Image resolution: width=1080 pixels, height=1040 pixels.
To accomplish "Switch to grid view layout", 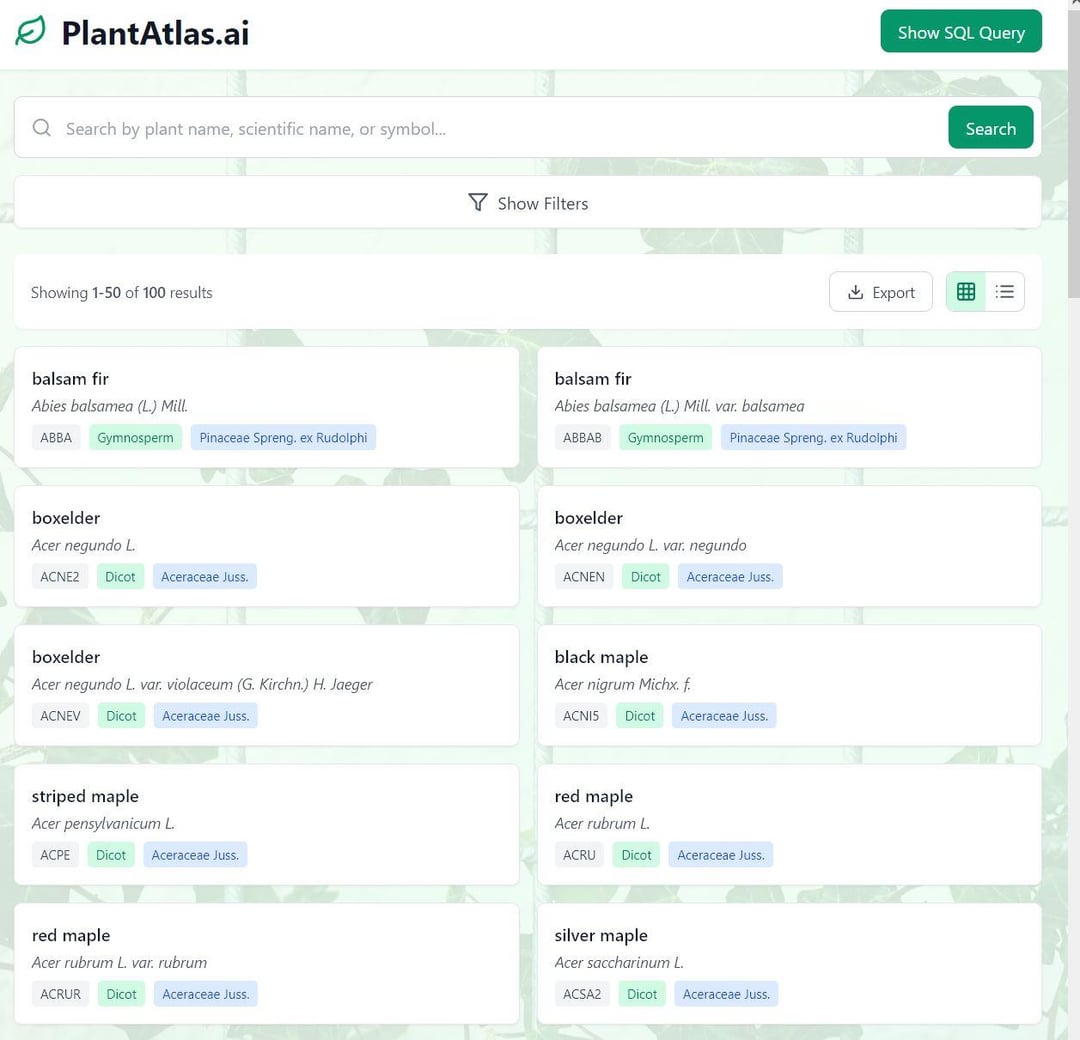I will (x=966, y=292).
